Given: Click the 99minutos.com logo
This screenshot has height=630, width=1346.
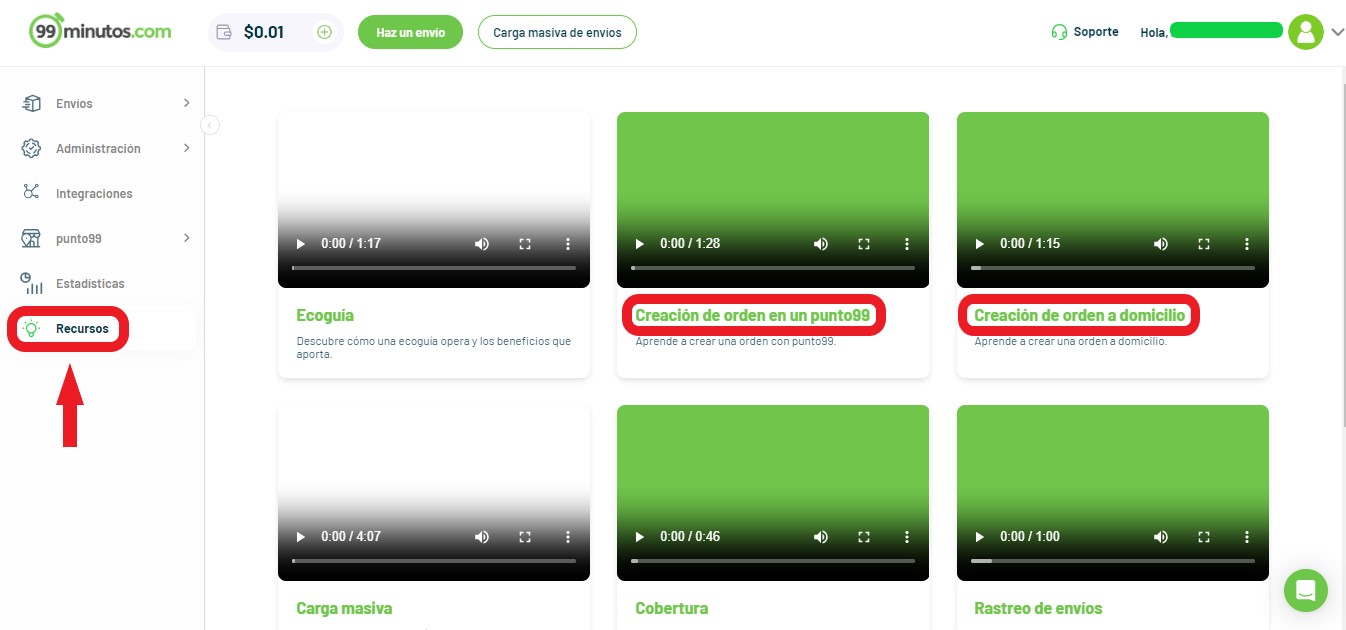Looking at the screenshot, I should [100, 30].
